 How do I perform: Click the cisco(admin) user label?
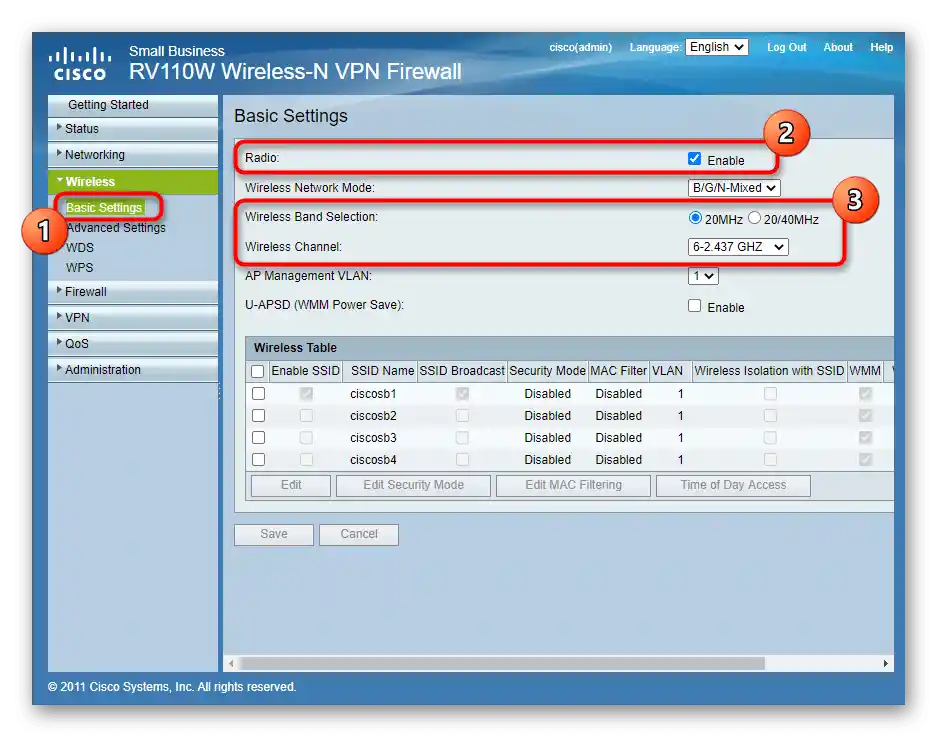(581, 47)
